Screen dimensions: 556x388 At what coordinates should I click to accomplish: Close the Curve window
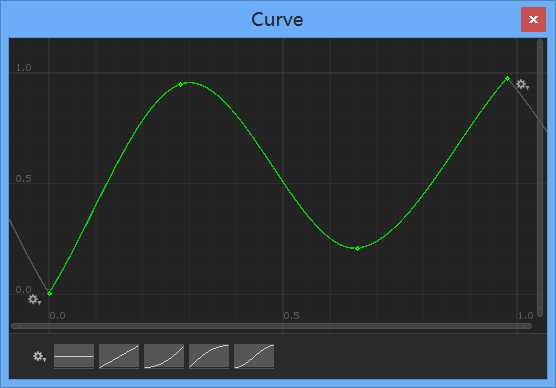533,20
